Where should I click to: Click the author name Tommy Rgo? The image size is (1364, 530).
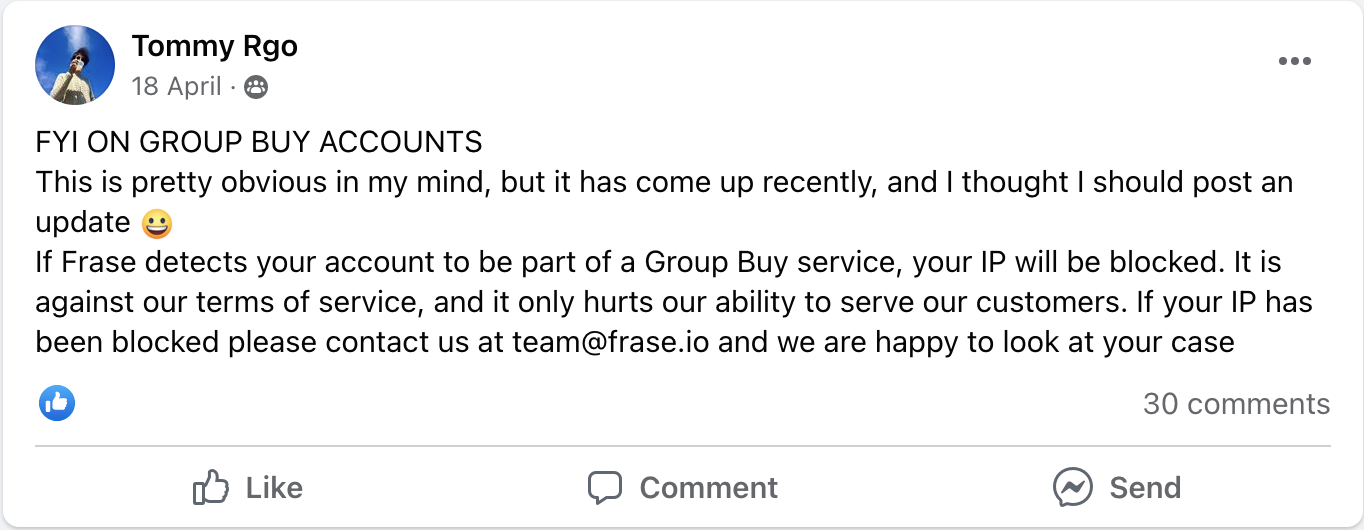pyautogui.click(x=214, y=46)
